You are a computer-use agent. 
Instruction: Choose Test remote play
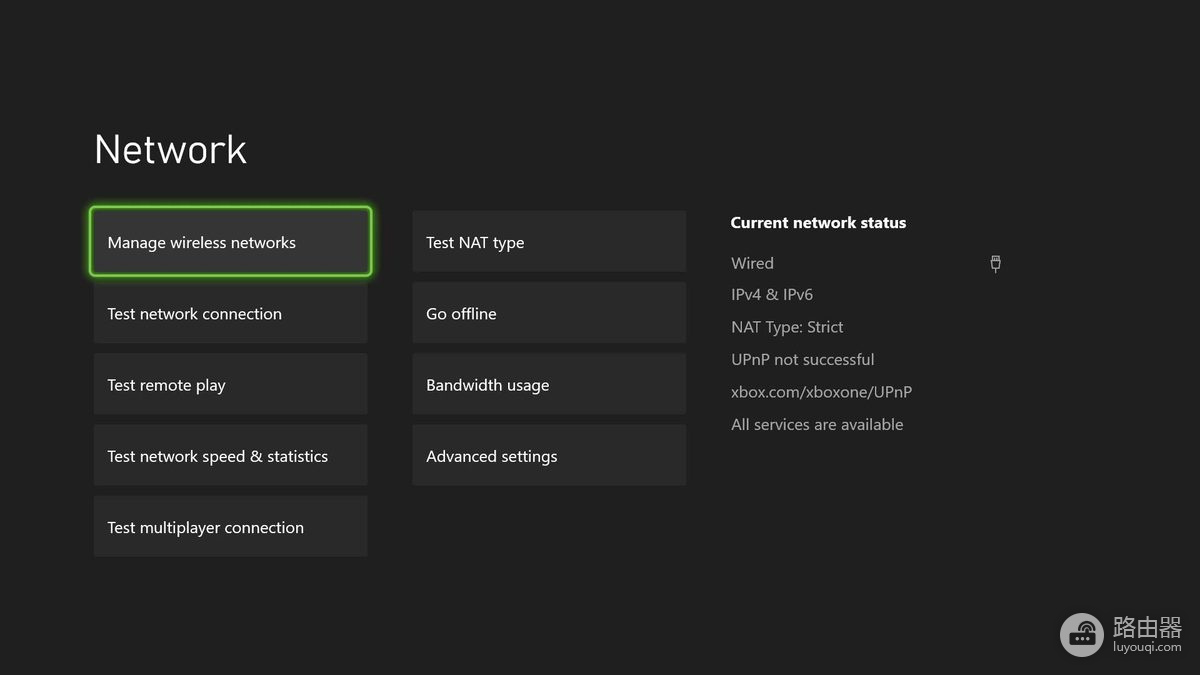230,384
